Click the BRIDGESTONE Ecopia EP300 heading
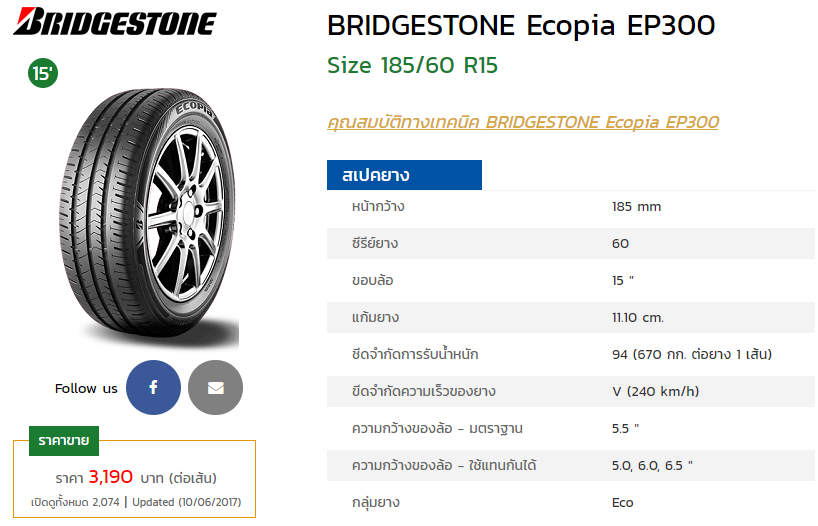 (x=521, y=26)
